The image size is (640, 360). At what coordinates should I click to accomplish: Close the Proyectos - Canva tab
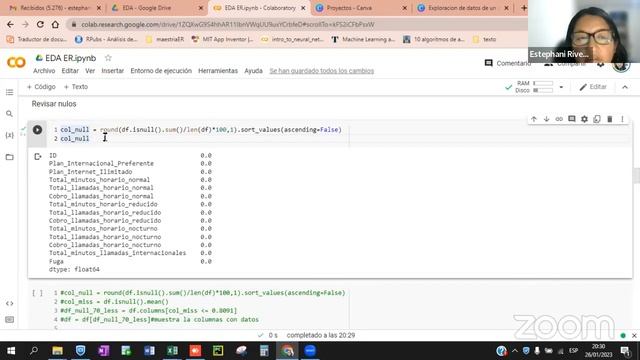[x=404, y=8]
